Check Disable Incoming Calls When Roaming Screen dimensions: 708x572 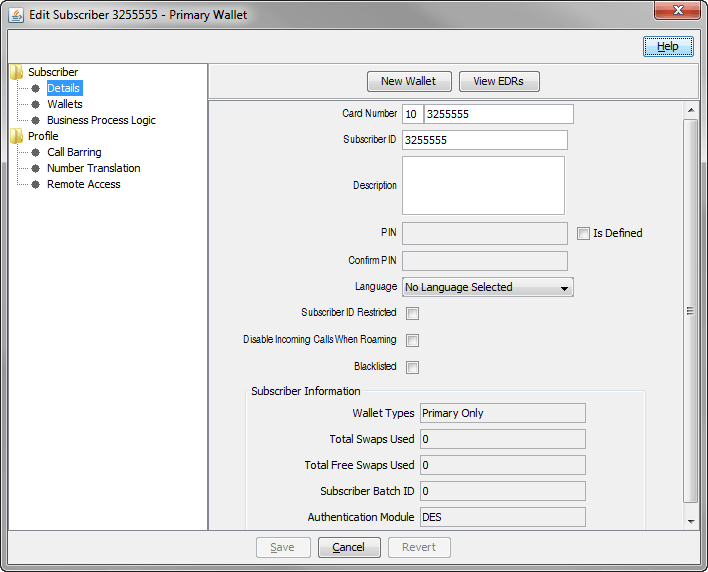coord(412,340)
